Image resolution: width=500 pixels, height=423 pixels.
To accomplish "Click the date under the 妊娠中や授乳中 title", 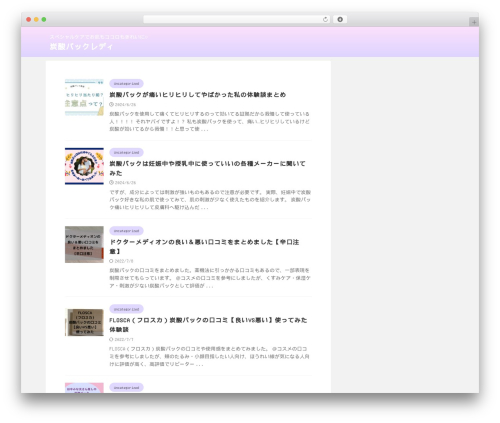I will pyautogui.click(x=125, y=183).
